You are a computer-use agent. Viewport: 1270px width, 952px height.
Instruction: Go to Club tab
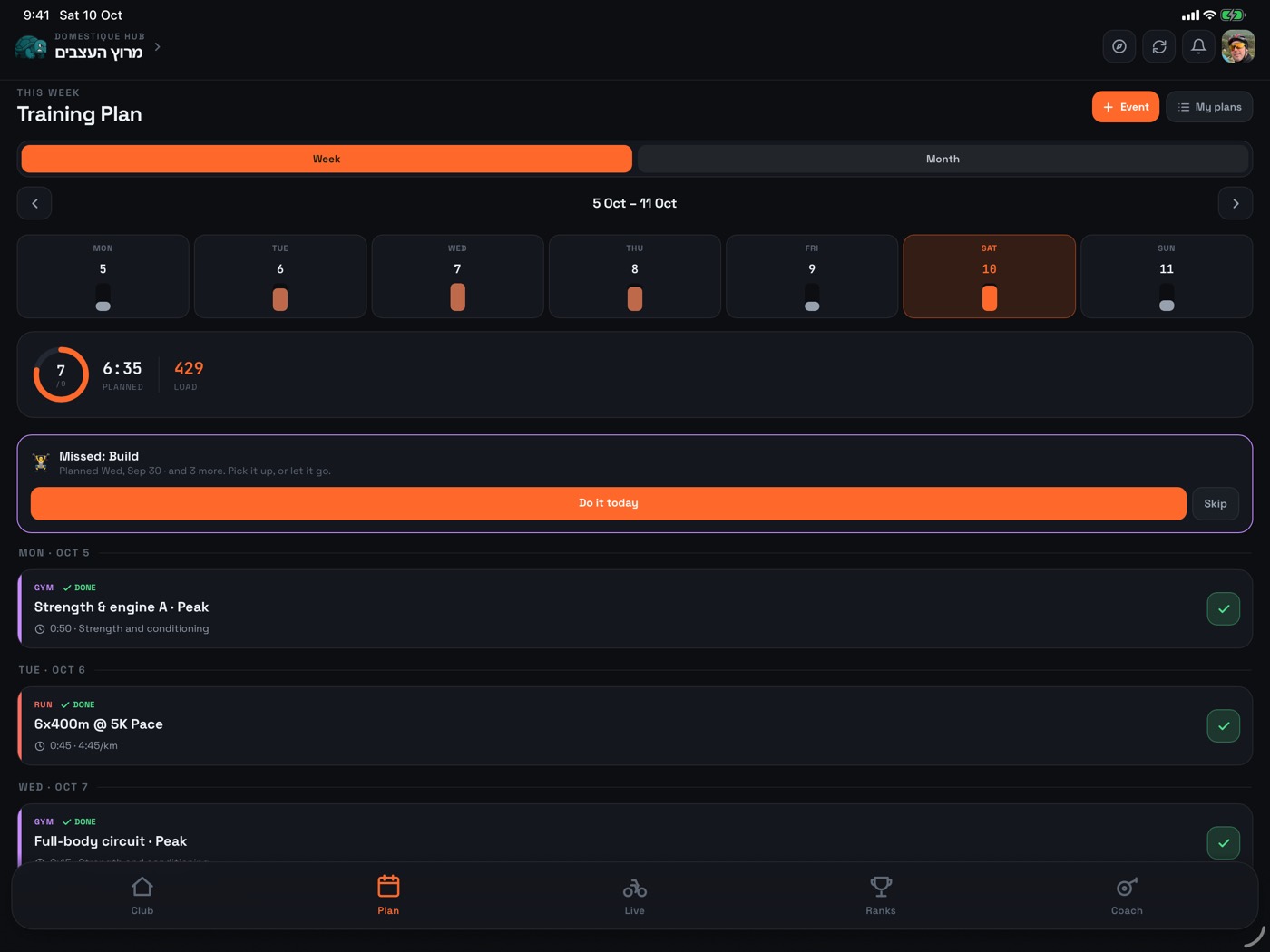pos(142,896)
